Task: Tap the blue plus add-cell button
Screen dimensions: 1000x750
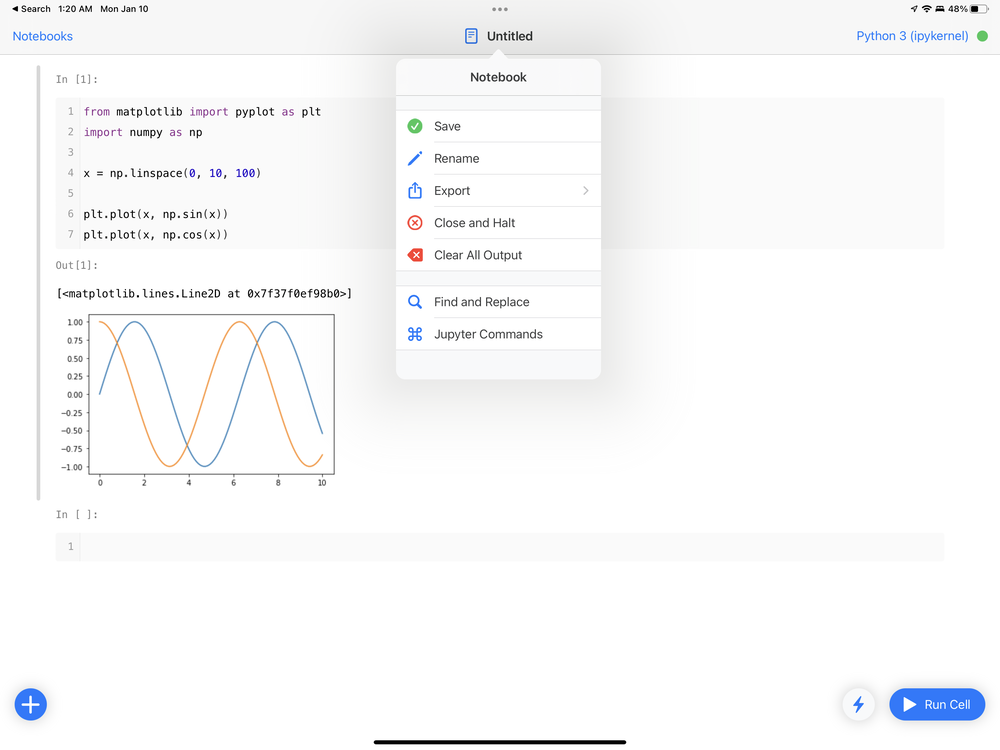Action: 31,704
